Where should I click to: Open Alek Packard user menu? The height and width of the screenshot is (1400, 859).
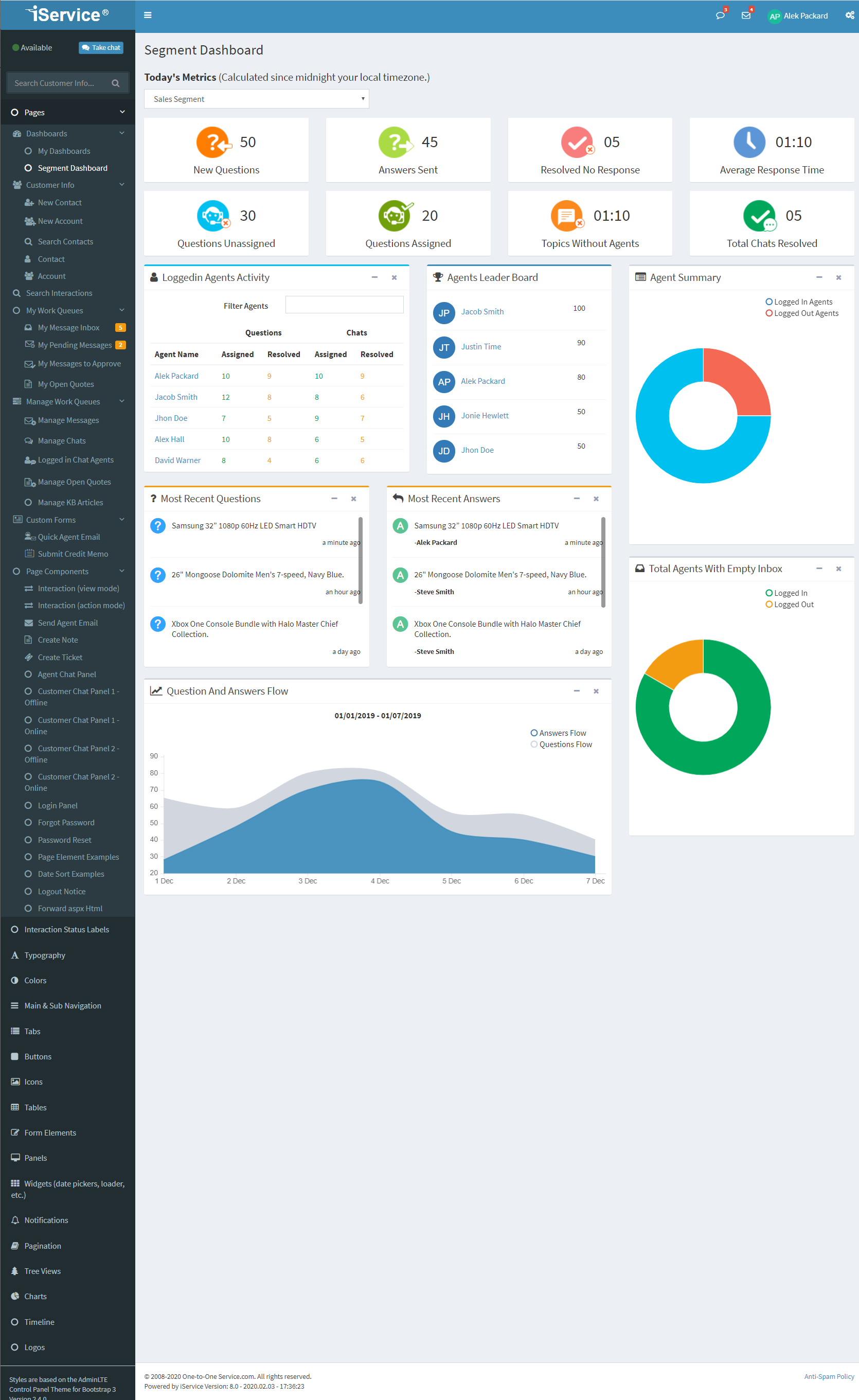(x=798, y=16)
